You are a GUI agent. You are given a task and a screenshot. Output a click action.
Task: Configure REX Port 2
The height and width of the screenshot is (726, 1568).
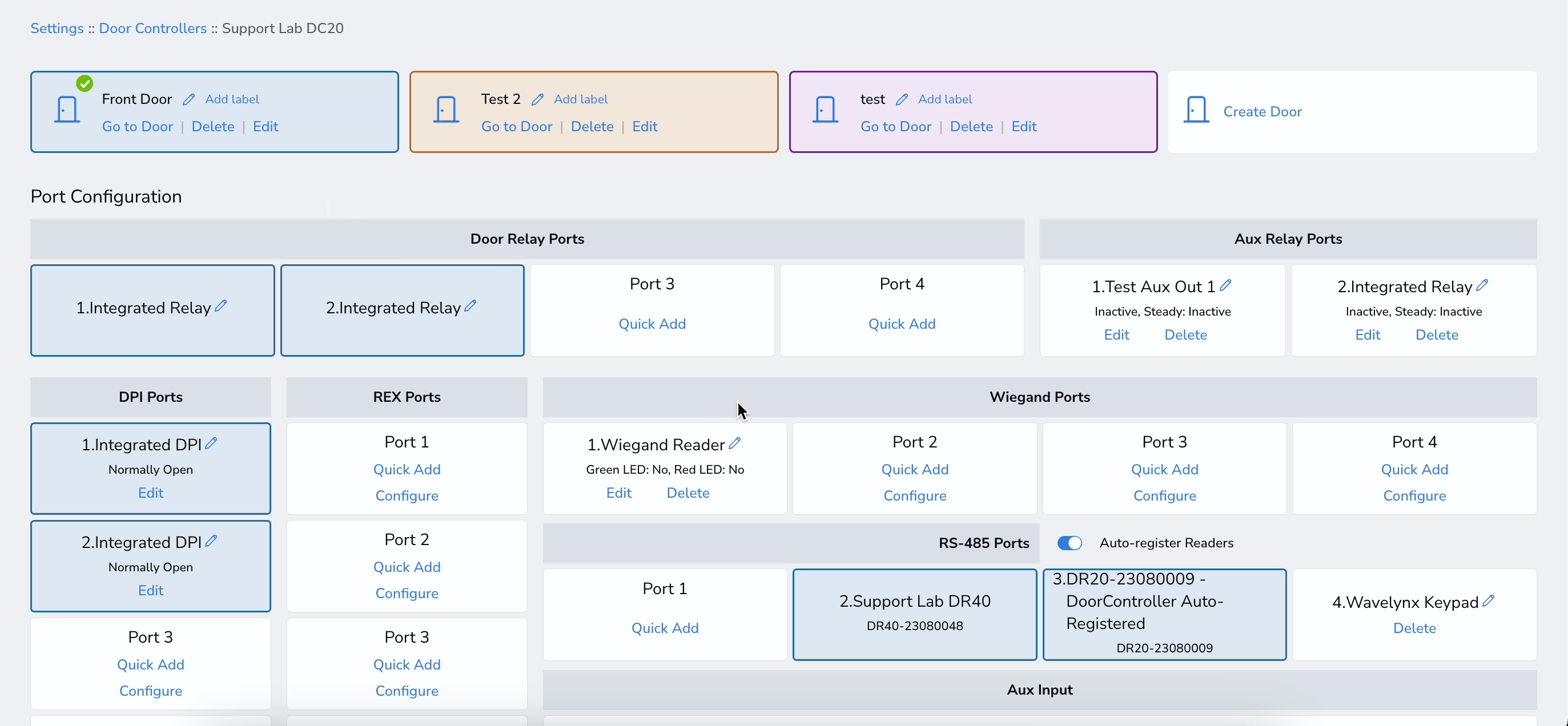click(407, 594)
